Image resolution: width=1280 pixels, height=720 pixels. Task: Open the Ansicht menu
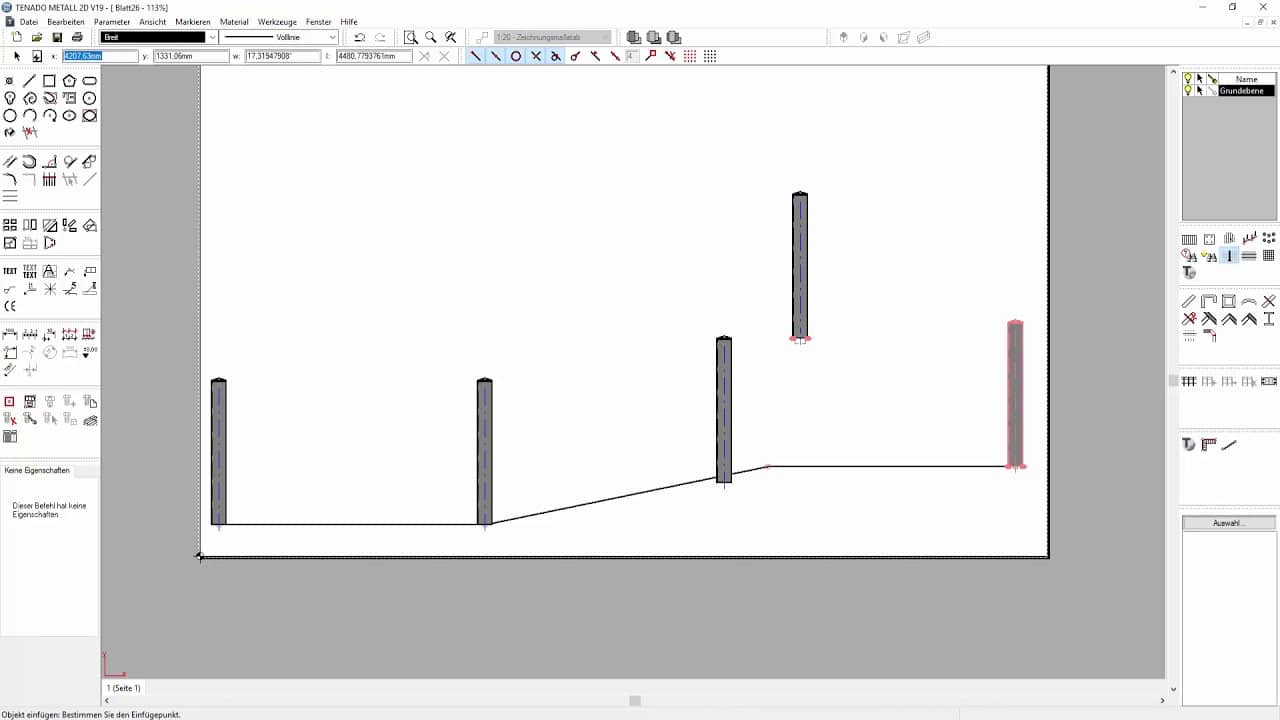153,22
